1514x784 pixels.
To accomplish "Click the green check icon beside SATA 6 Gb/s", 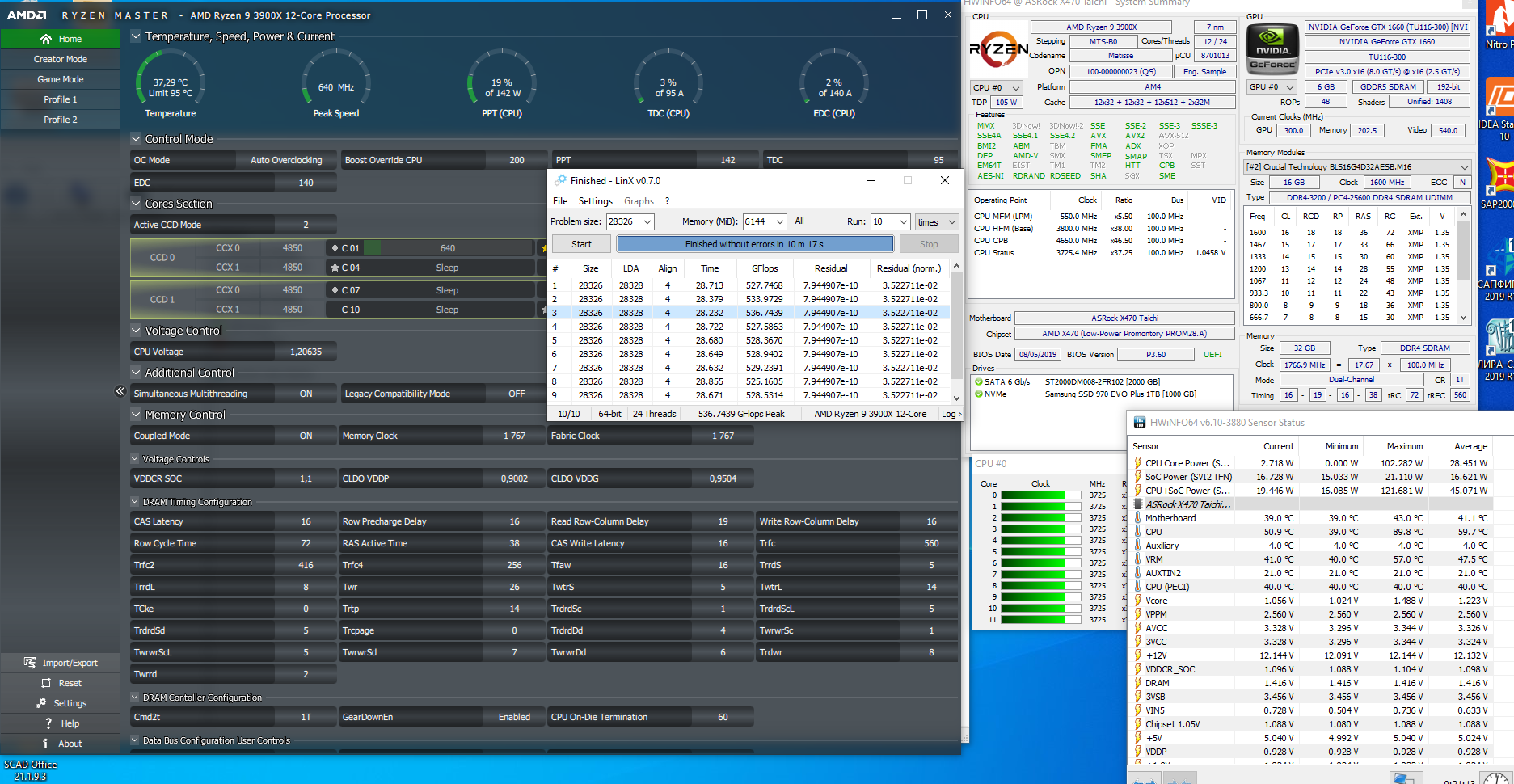I will [979, 381].
